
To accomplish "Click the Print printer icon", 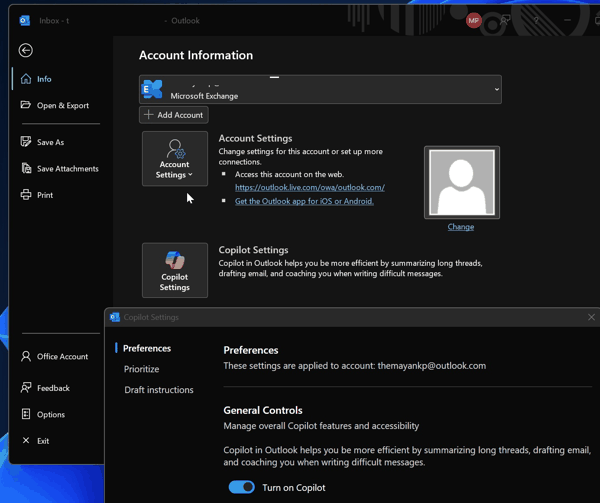I will pyautogui.click(x=26, y=195).
